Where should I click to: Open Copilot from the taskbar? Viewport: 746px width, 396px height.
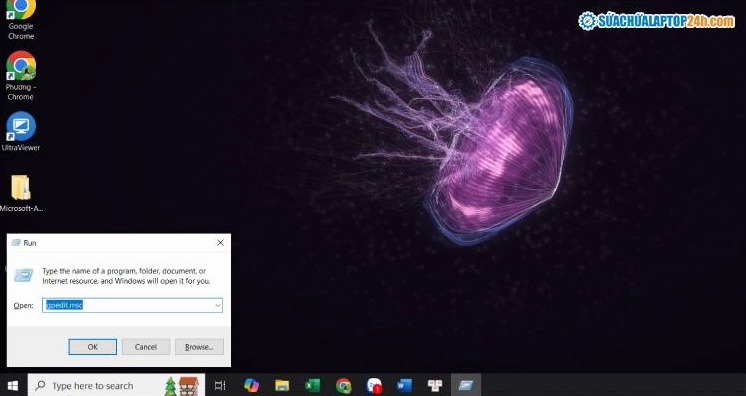coord(251,385)
